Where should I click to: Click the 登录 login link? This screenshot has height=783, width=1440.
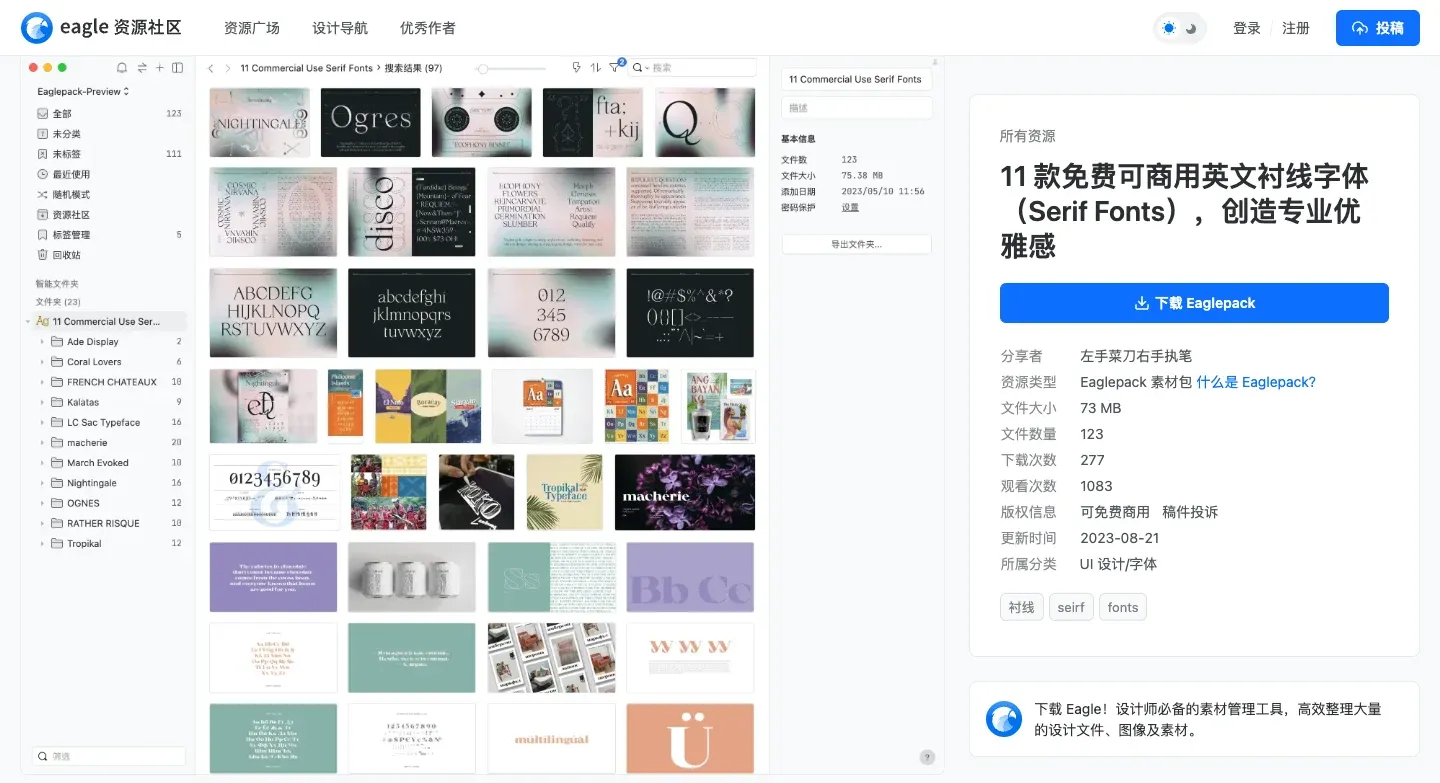pos(1247,28)
